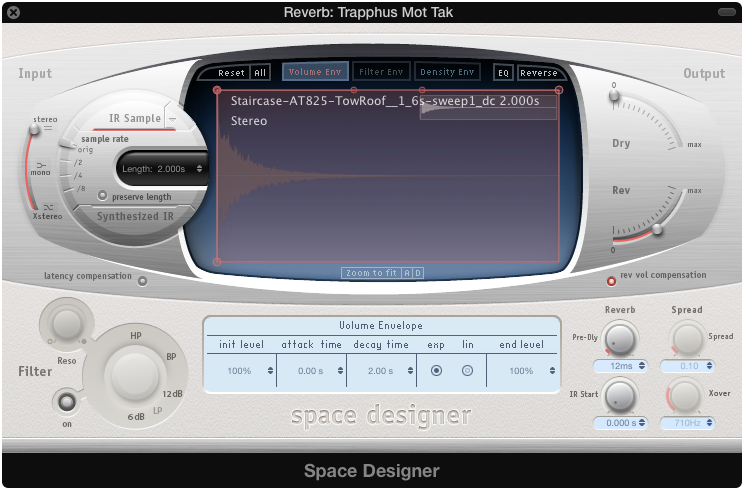
Task: Click the Spread knob
Action: [686, 339]
